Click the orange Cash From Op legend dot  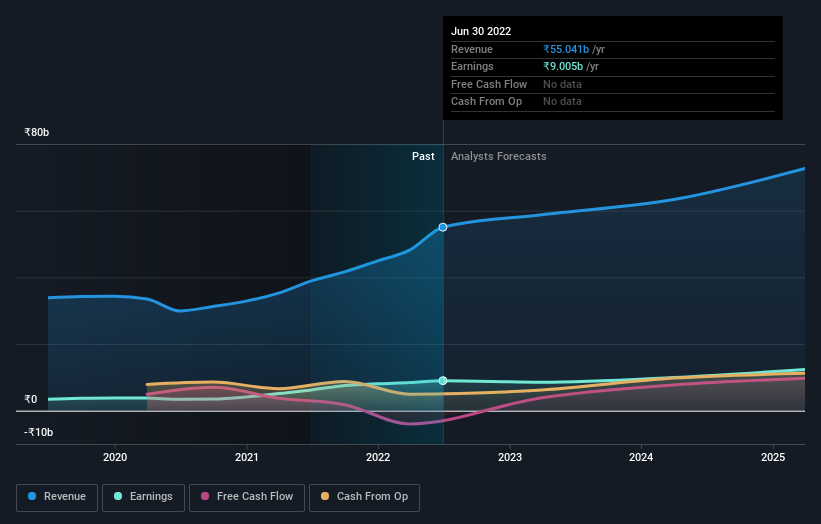coord(325,496)
